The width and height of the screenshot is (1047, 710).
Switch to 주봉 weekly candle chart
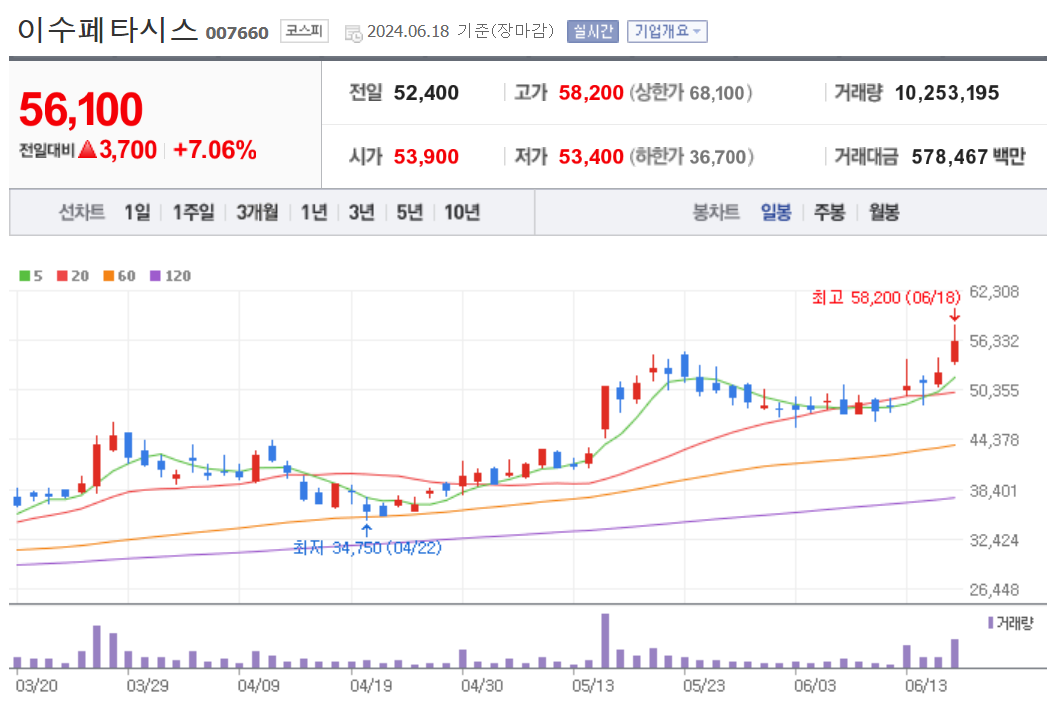tap(830, 212)
